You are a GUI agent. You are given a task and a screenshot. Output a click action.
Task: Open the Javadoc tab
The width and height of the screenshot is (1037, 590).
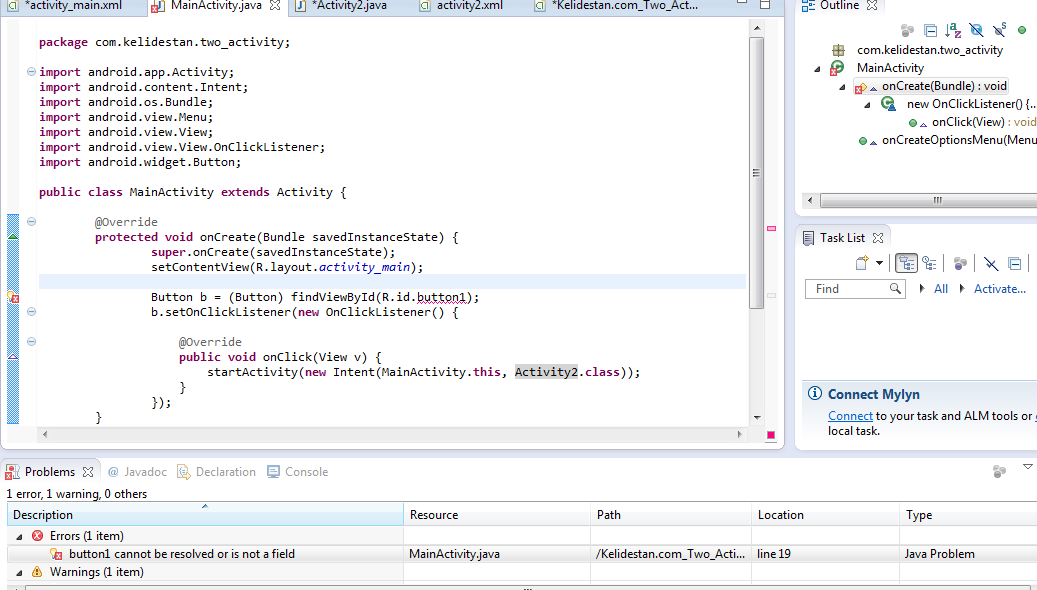tap(137, 472)
